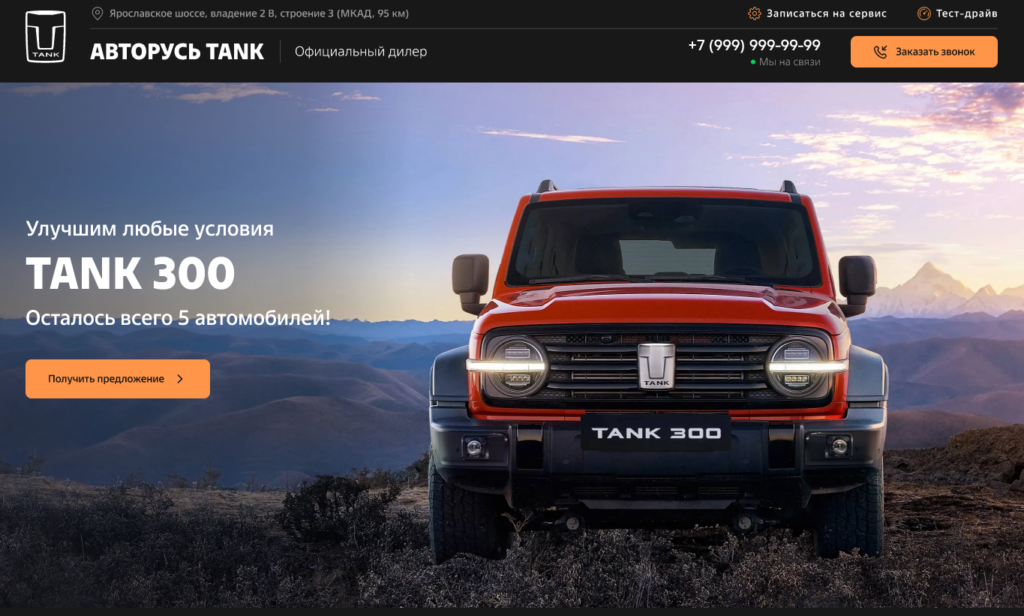Click the gear icon for service booking
The image size is (1024, 616).
click(754, 14)
